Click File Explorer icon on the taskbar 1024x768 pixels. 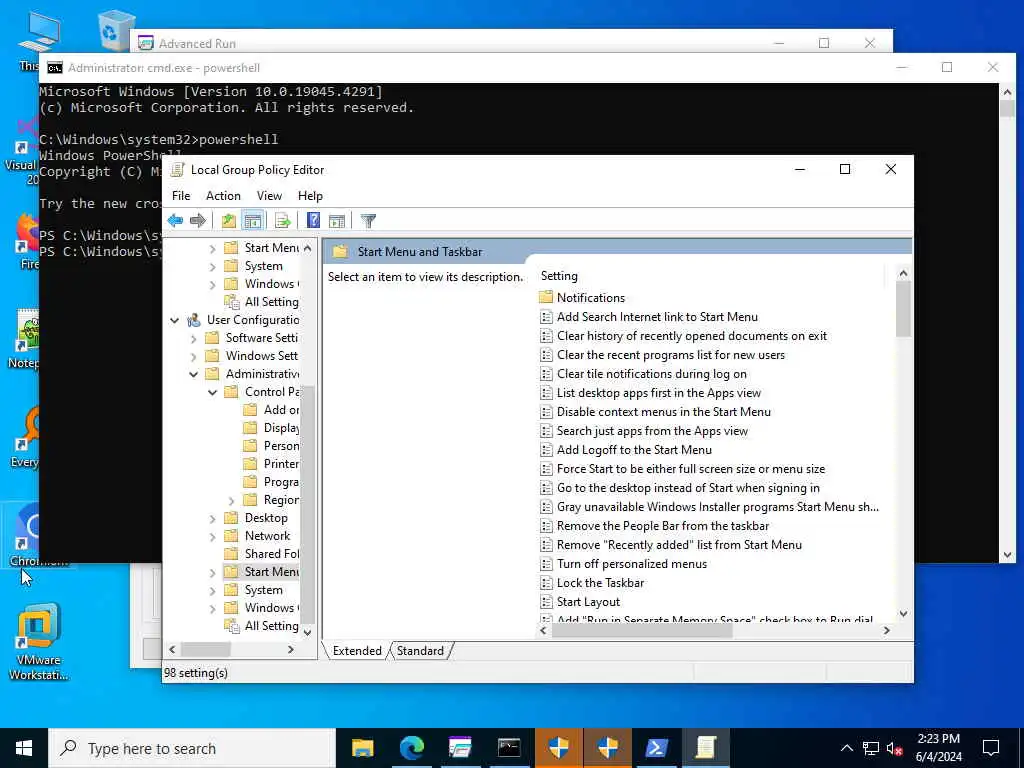coord(362,748)
